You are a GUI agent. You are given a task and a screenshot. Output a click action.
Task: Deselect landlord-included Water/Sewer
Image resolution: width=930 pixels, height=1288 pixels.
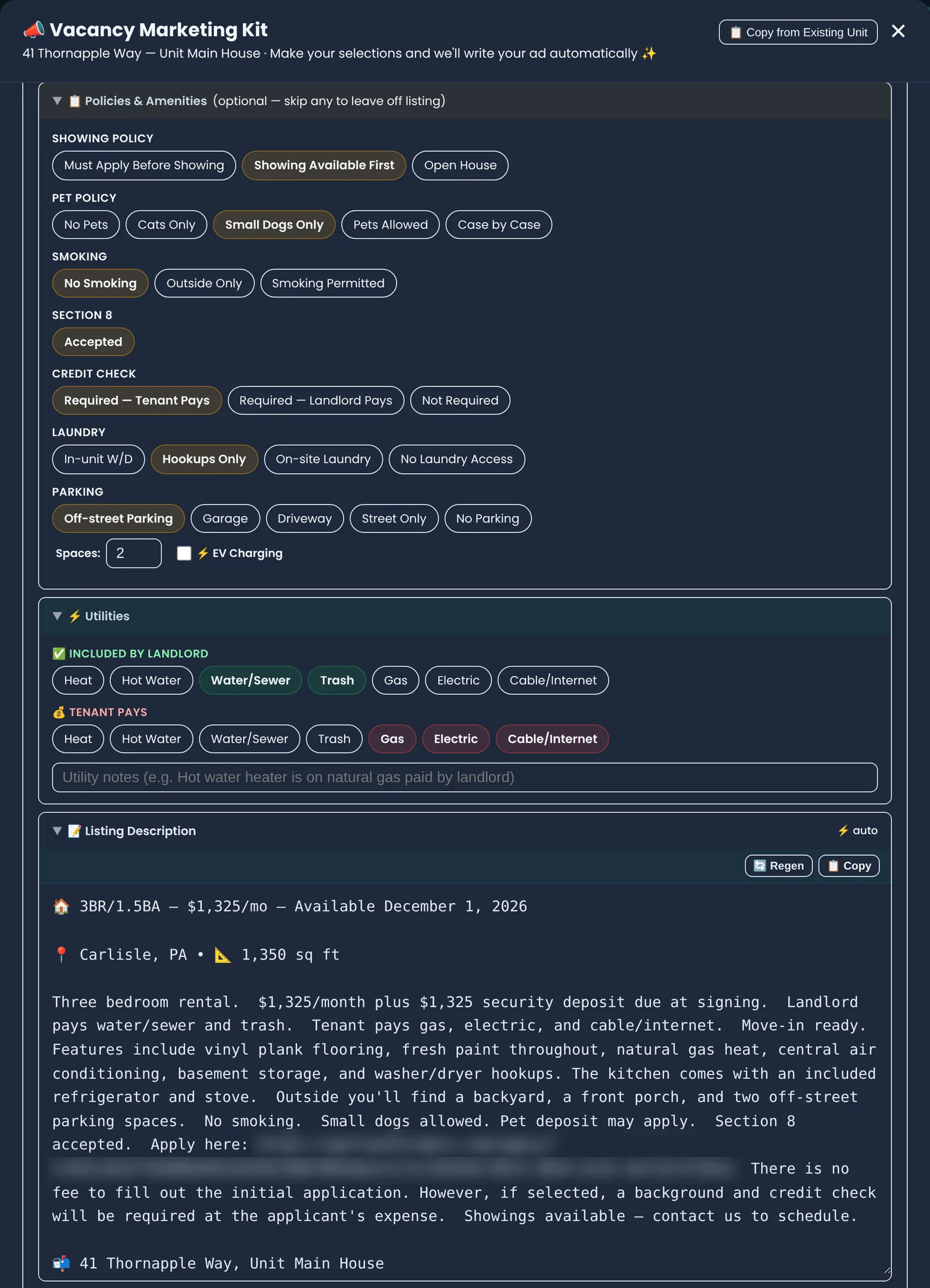tap(251, 681)
